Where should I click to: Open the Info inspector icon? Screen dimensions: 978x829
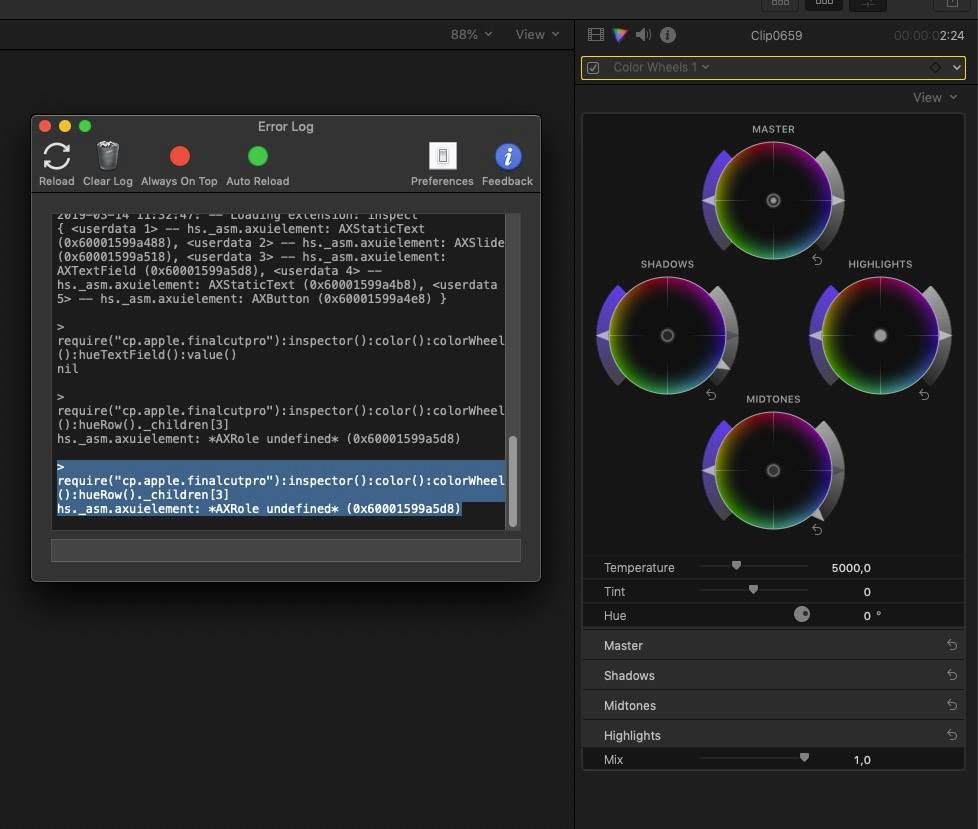pyautogui.click(x=666, y=33)
